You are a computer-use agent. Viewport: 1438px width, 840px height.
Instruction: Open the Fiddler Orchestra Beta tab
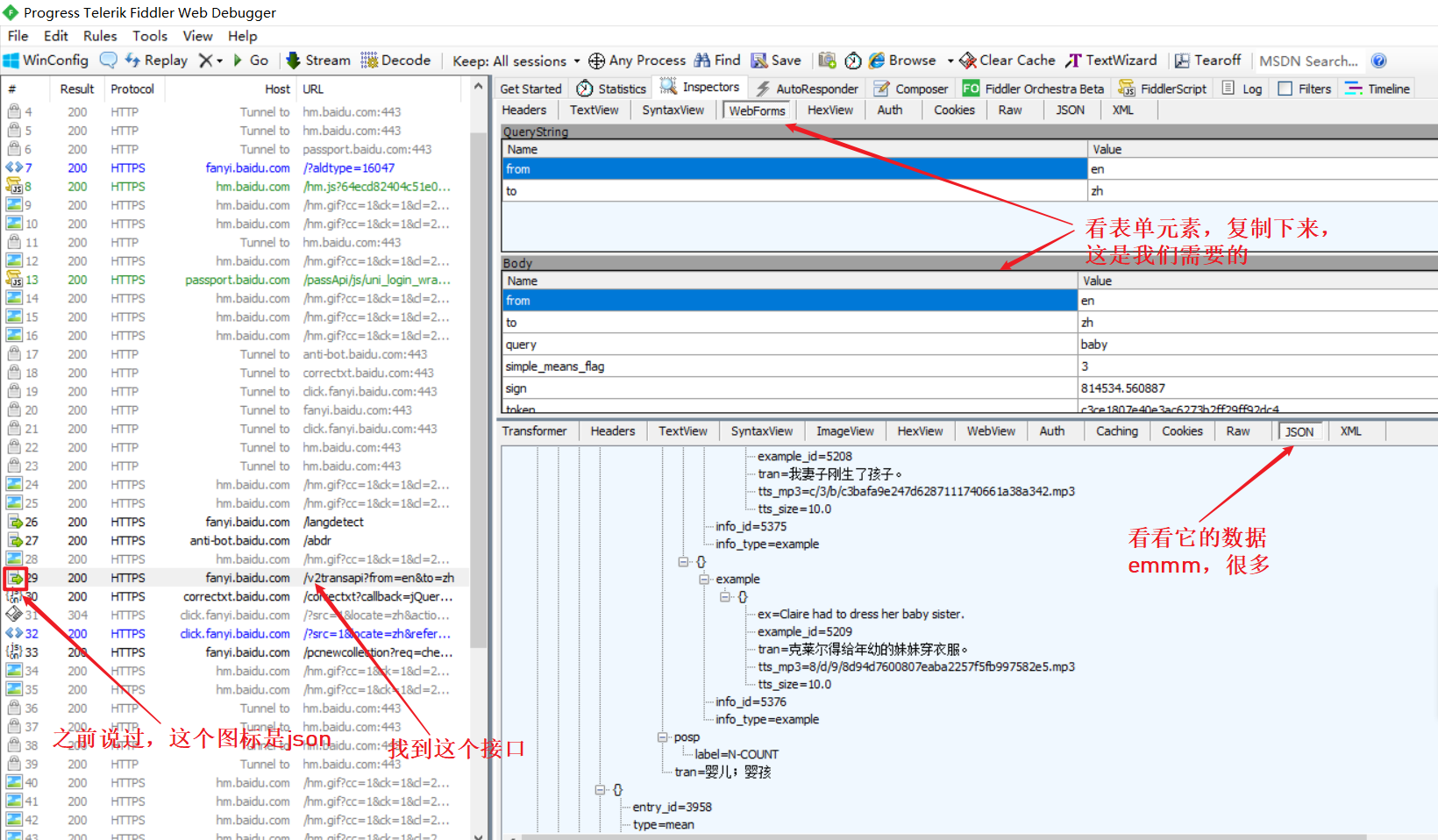pos(1033,89)
